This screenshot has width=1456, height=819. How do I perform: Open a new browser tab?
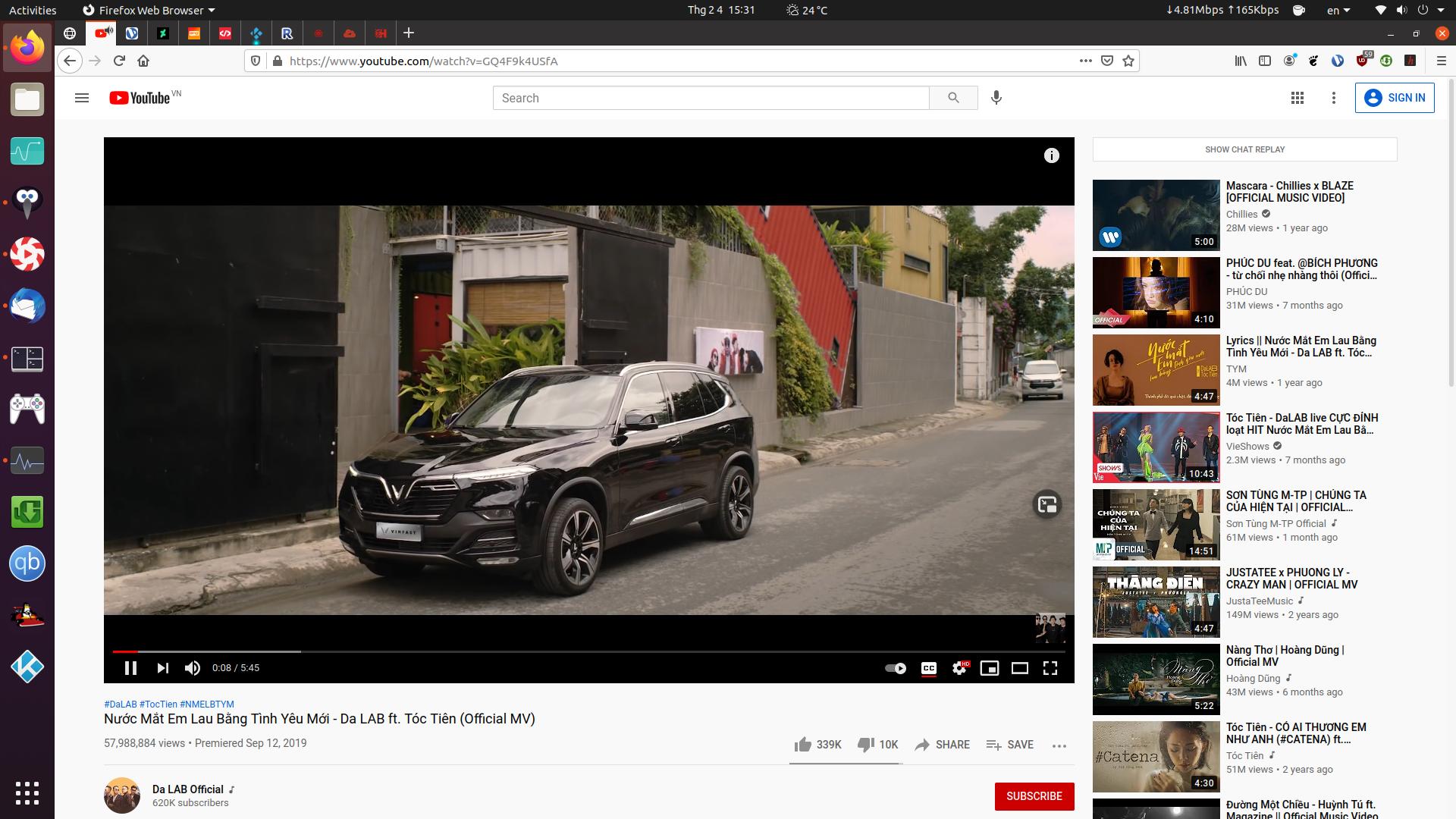(x=409, y=33)
